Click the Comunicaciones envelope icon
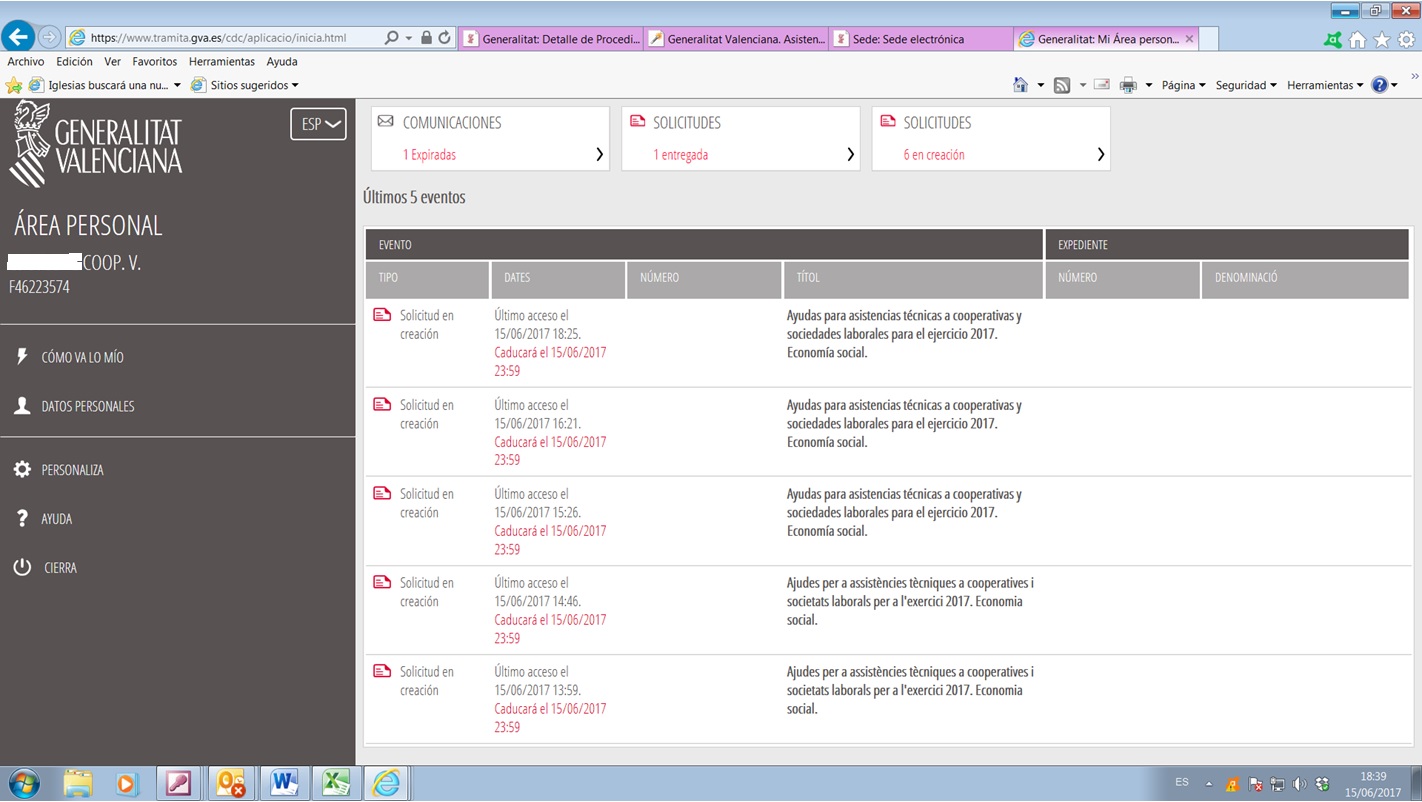This screenshot has height=802, width=1422. [386, 121]
